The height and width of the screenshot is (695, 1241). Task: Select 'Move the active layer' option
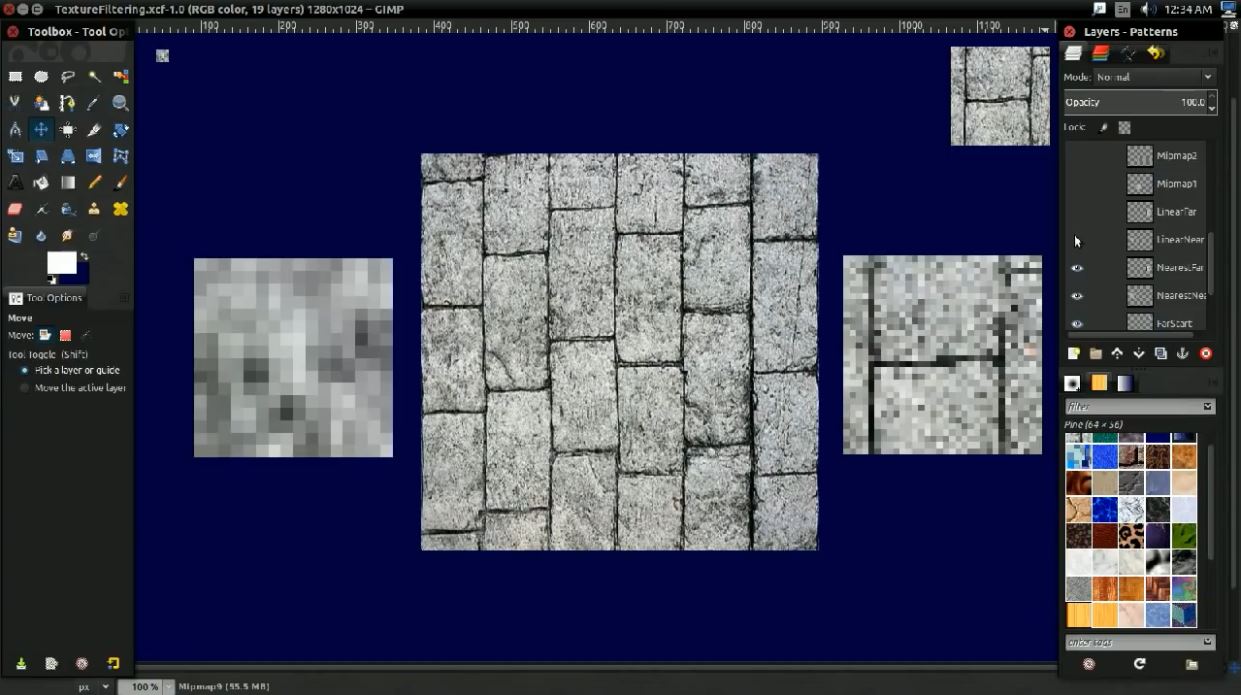25,388
